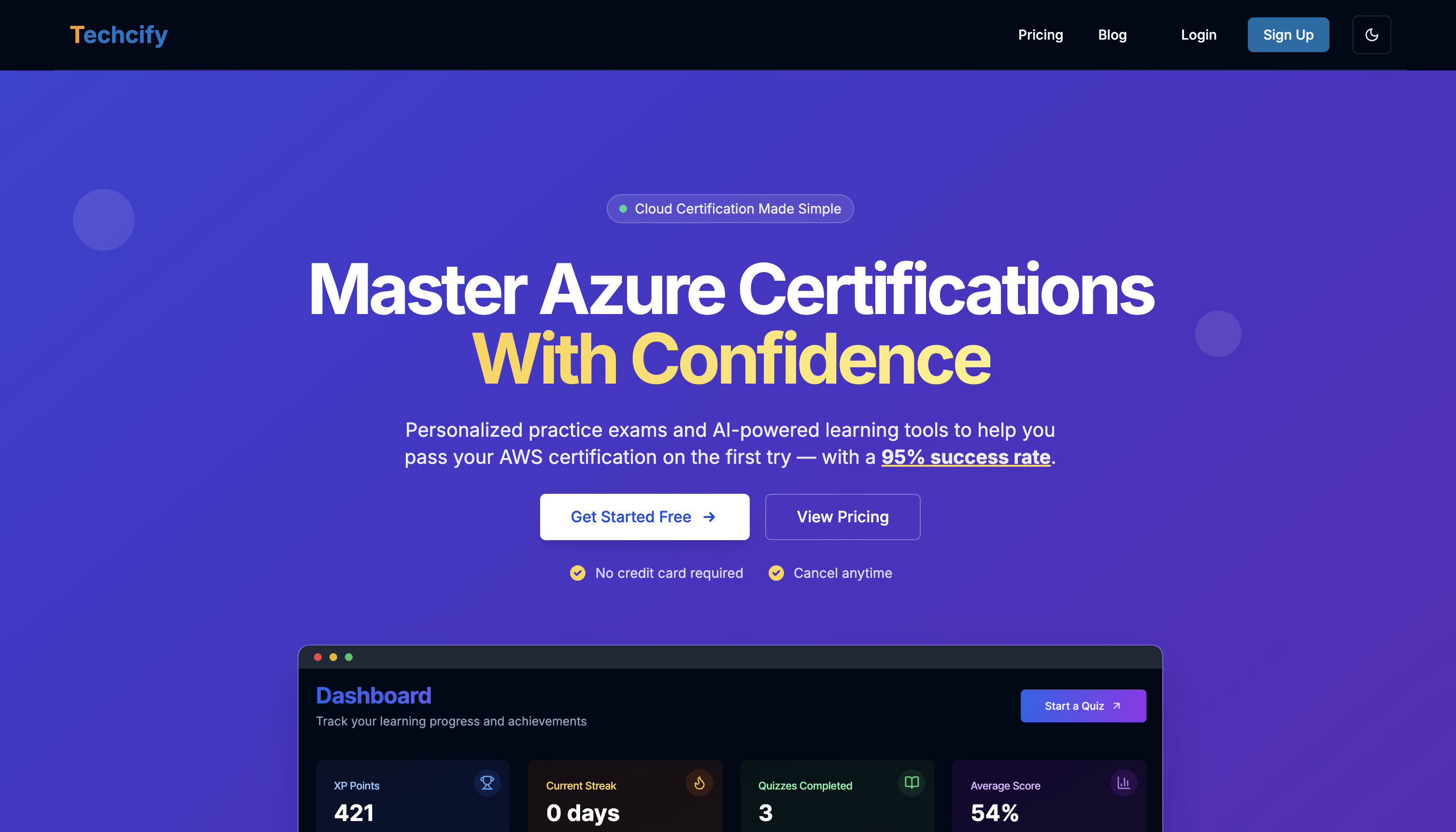Toggle dark mode with moon icon
The height and width of the screenshot is (832, 1456).
tap(1371, 35)
